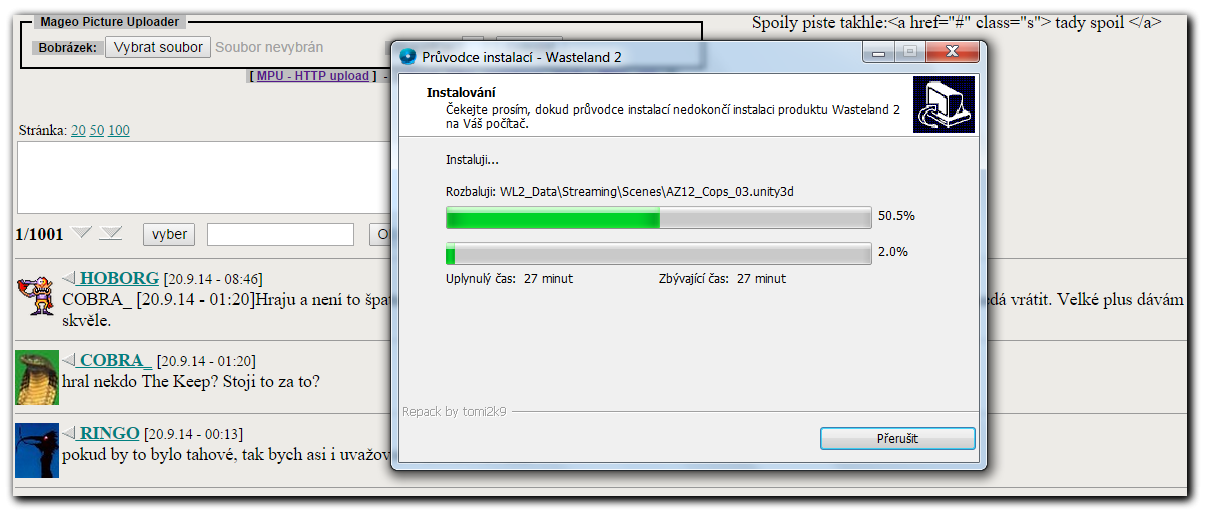Click the reply arrow next to RINGO
This screenshot has height=520, width=1231.
coord(69,433)
